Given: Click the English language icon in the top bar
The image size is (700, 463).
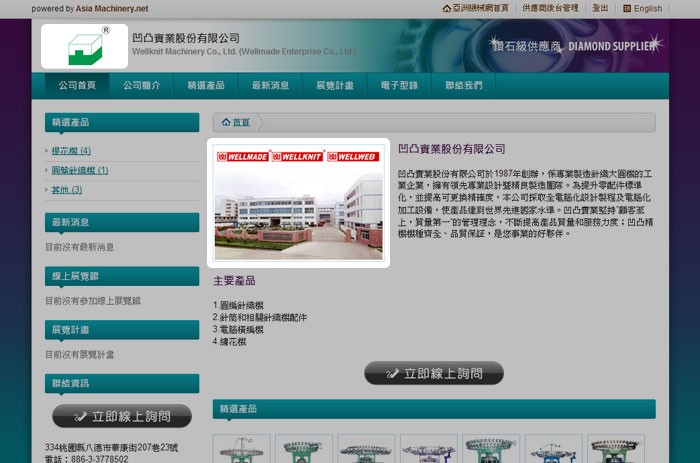Looking at the screenshot, I should [x=627, y=8].
